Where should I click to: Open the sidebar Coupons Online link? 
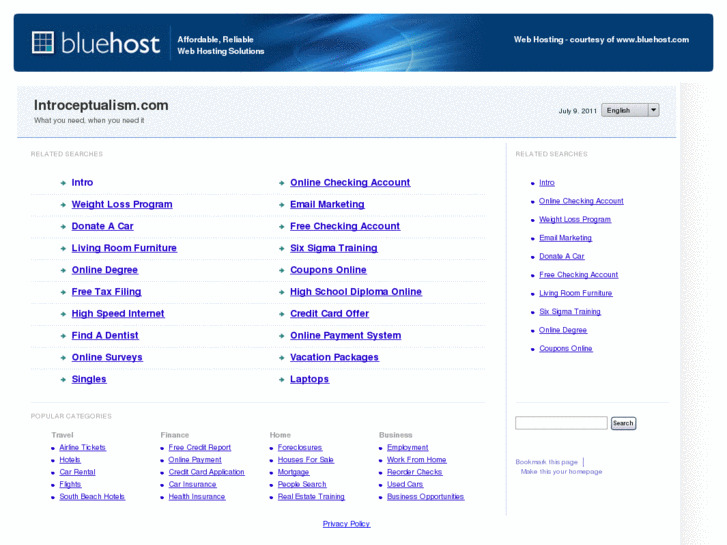point(566,348)
